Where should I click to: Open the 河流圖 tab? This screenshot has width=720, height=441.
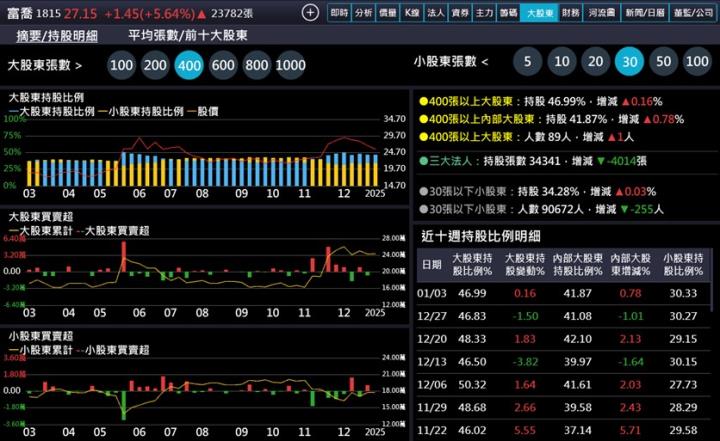pyautogui.click(x=600, y=13)
